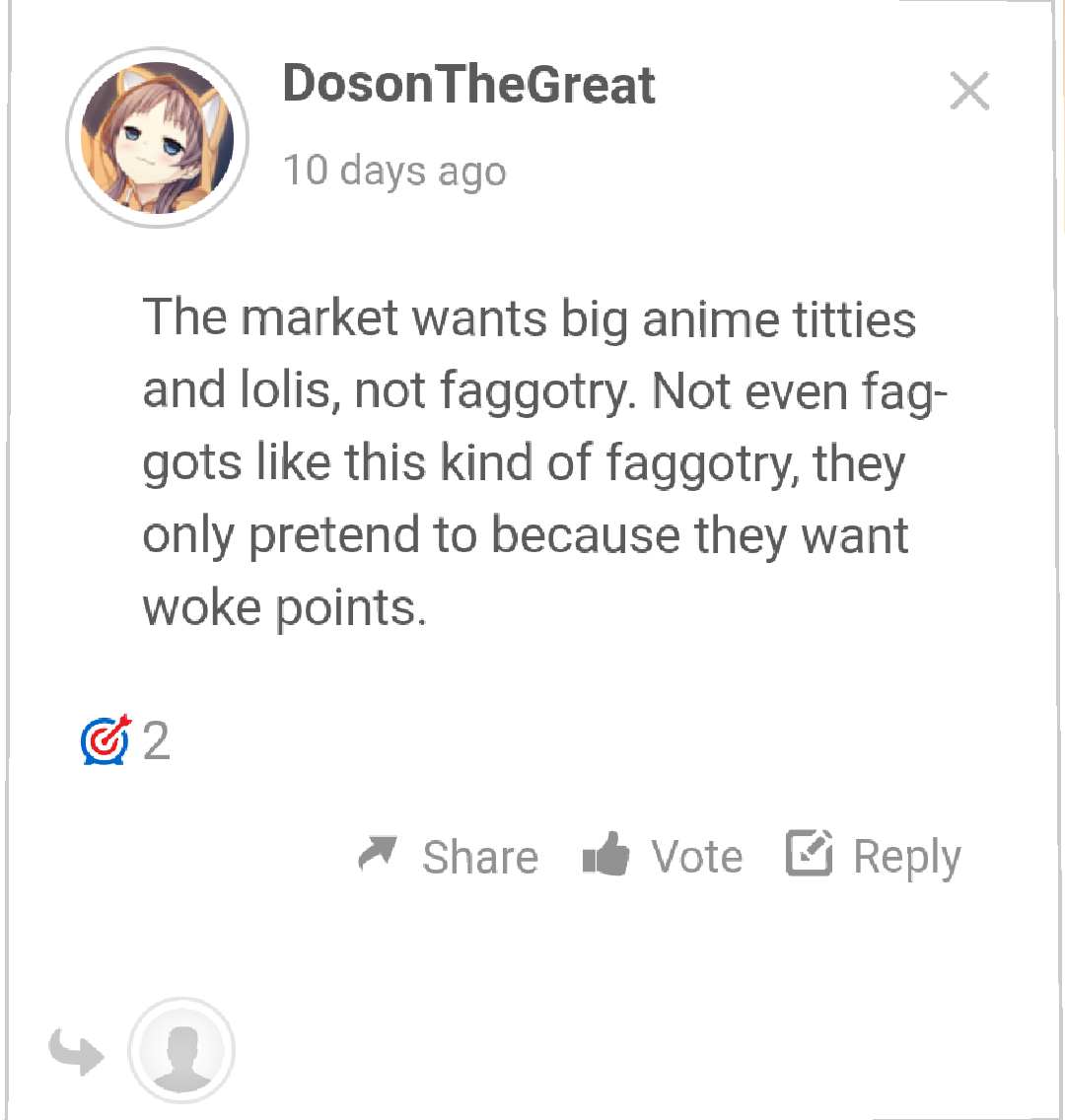The height and width of the screenshot is (1120, 1065).
Task: Open the DosonTheGreat username profile link
Action: (x=468, y=84)
